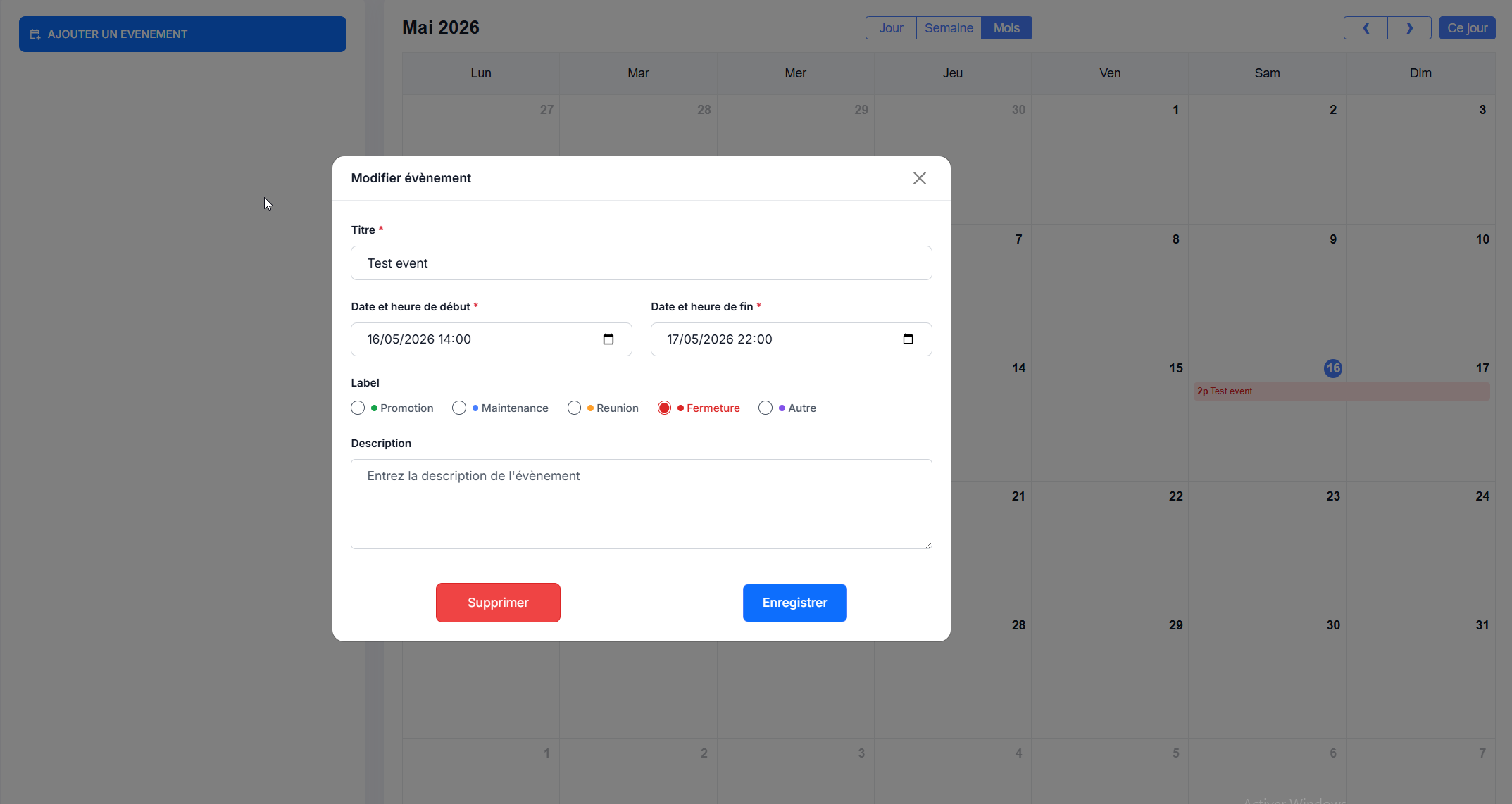Click Supprimer to delete event
Image resolution: width=1512 pixels, height=804 pixels.
click(x=498, y=603)
